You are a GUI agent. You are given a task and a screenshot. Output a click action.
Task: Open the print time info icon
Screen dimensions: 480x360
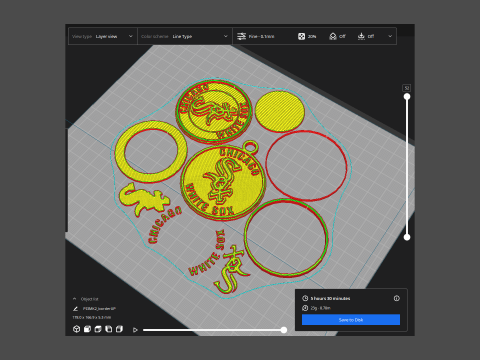397,298
